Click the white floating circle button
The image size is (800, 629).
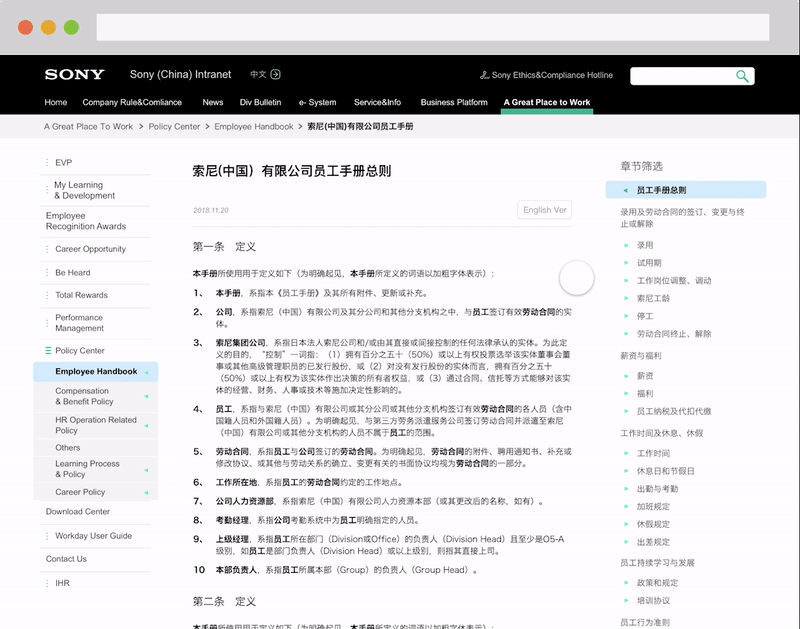click(576, 278)
